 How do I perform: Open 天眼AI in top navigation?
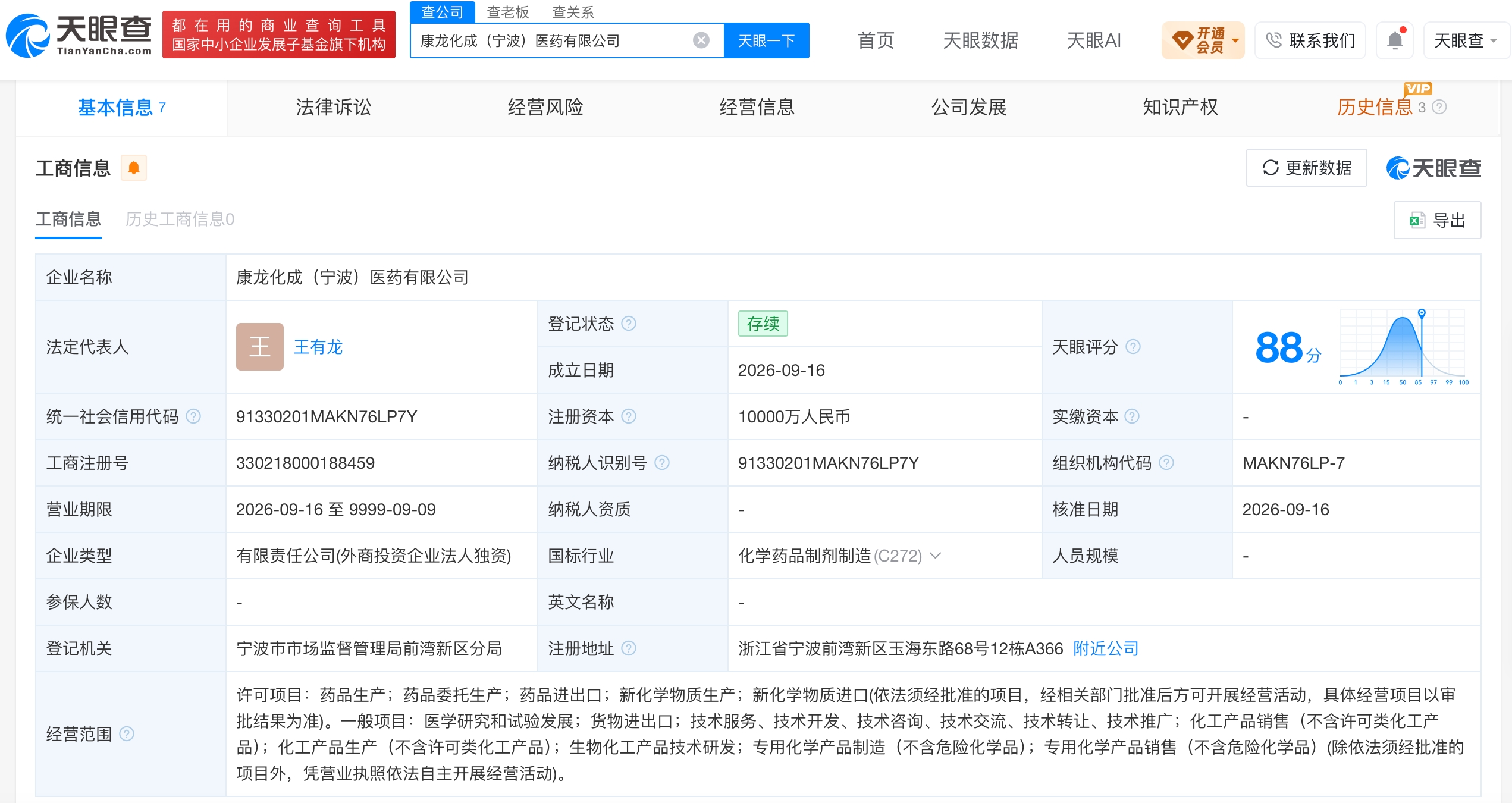pyautogui.click(x=1093, y=40)
